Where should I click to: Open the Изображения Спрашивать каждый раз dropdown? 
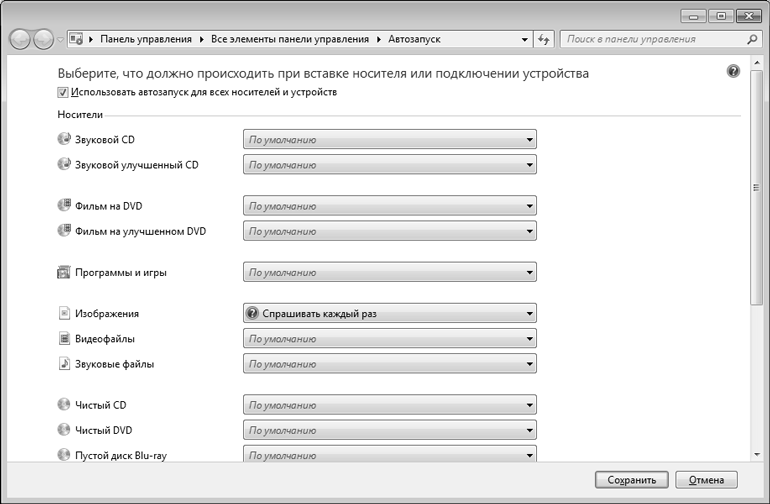click(389, 313)
